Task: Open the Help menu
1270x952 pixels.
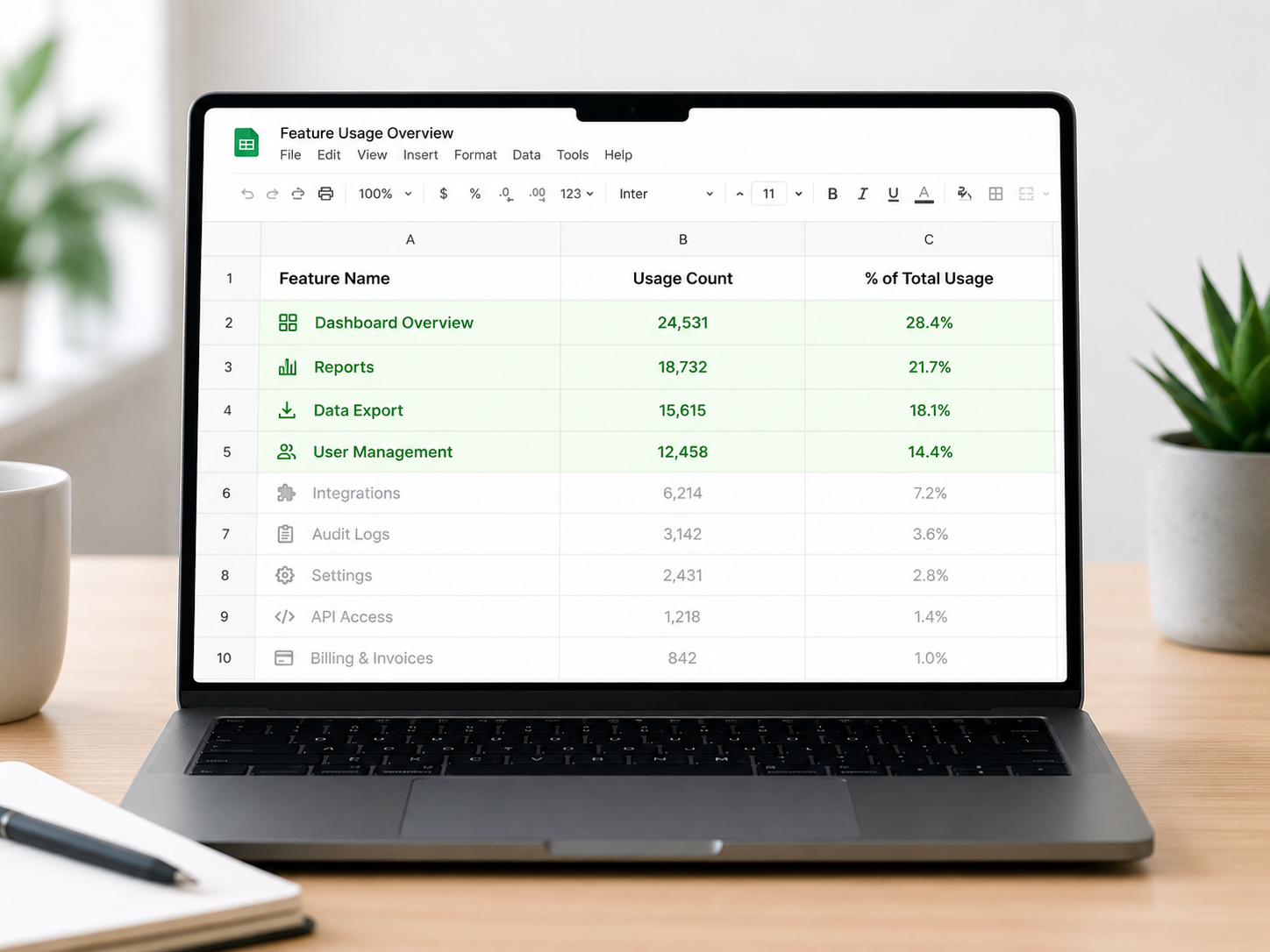Action: pyautogui.click(x=618, y=155)
